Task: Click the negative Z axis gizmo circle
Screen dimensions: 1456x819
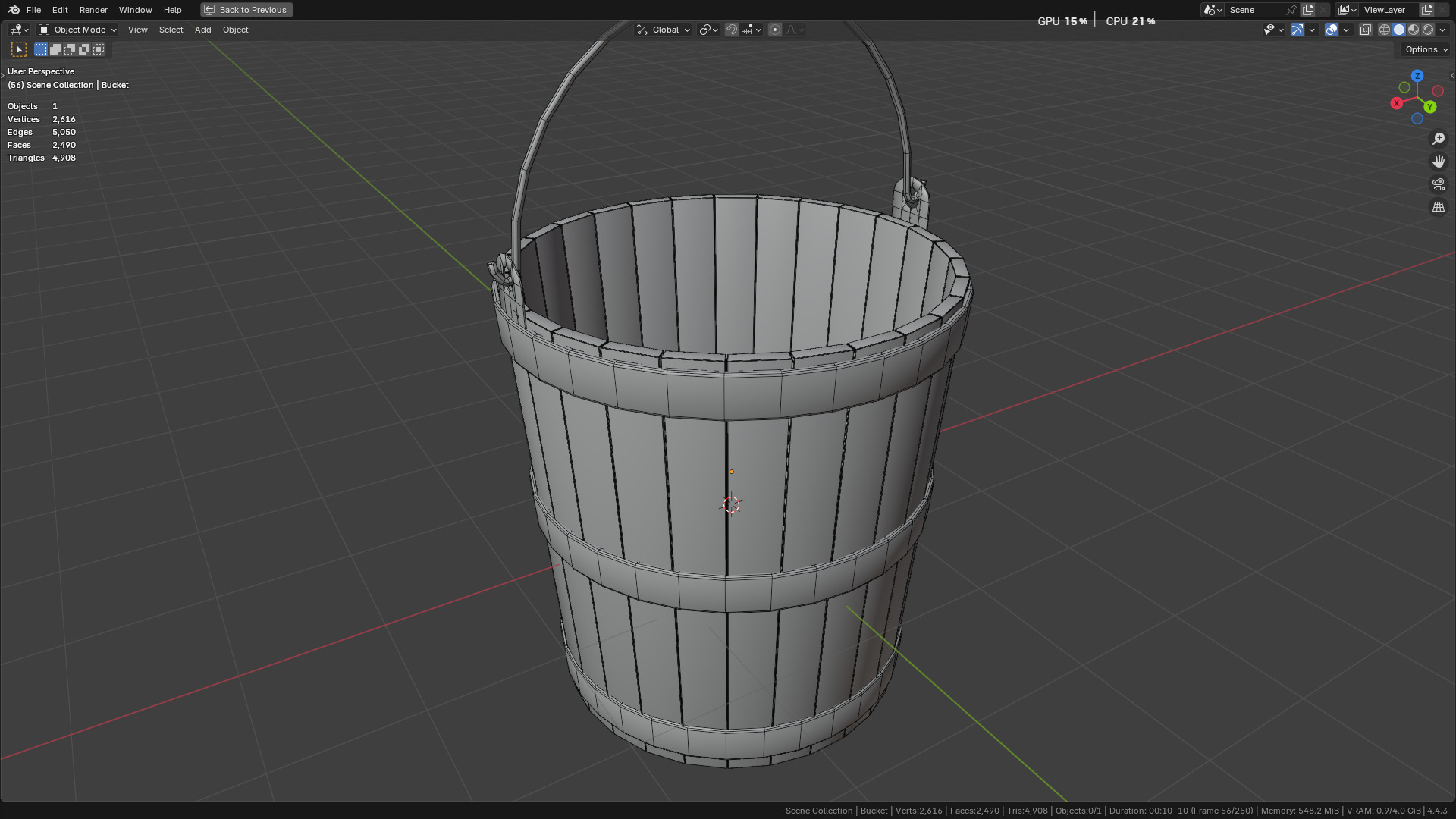Action: [x=1417, y=119]
